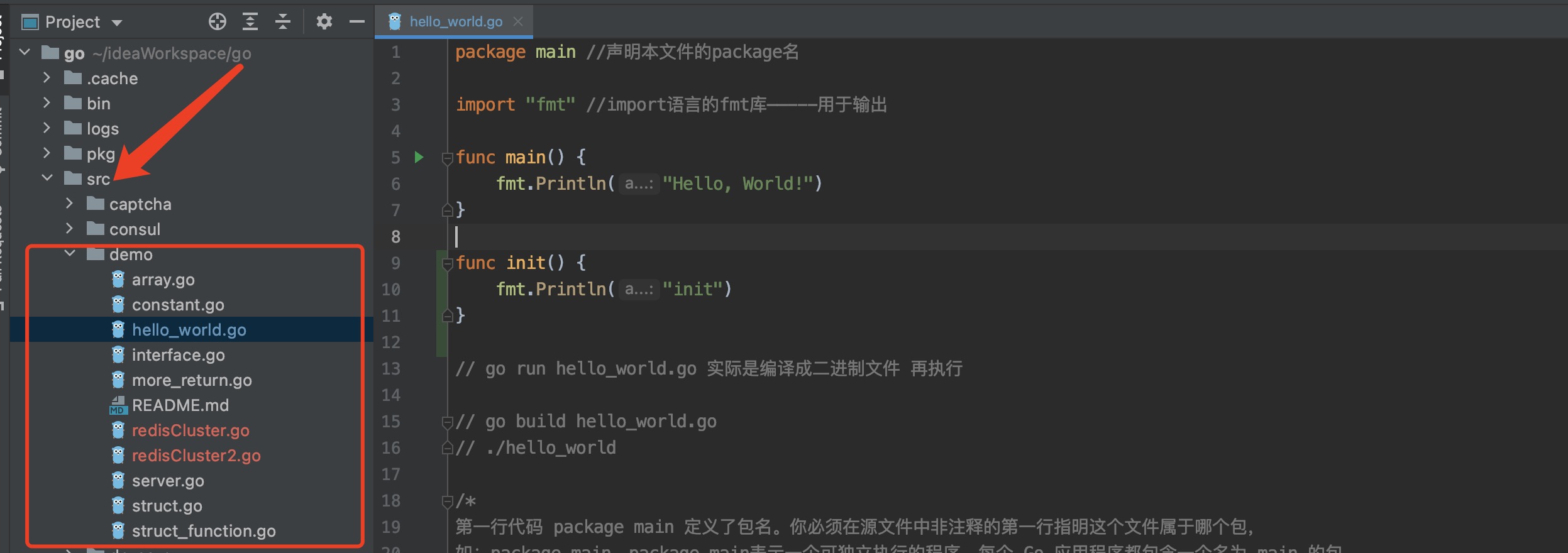
Task: Select the bin folder name
Action: [99, 104]
